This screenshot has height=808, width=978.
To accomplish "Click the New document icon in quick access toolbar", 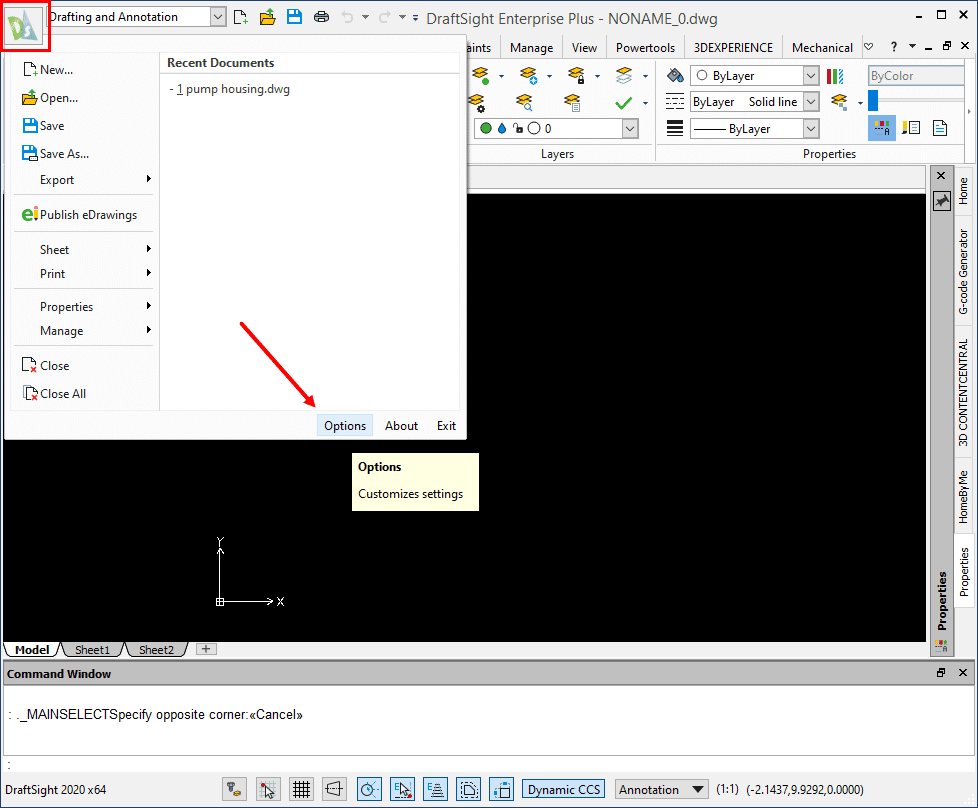I will pyautogui.click(x=241, y=17).
